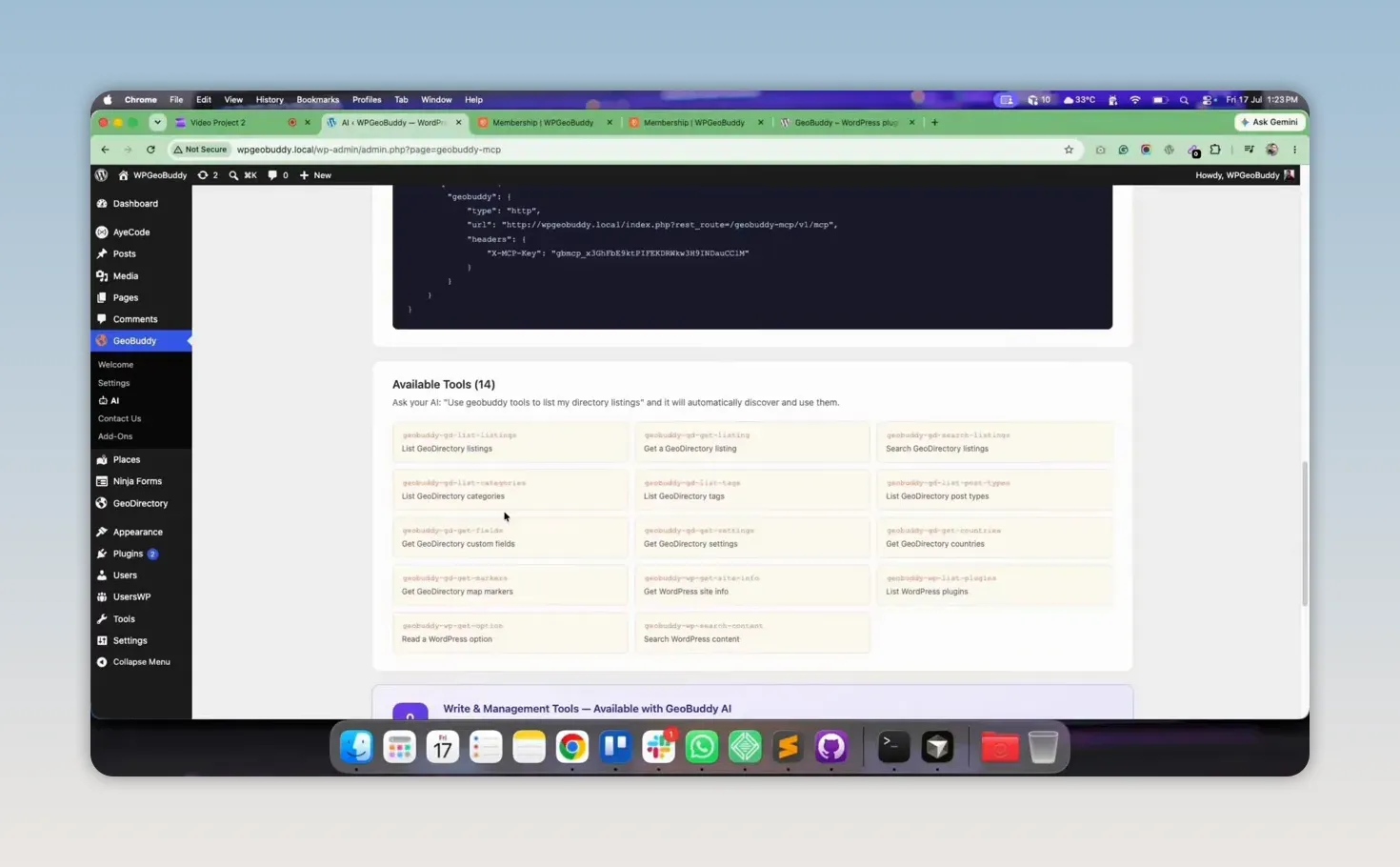Open Chrome three-dot menu
The image size is (1400, 867).
[x=1294, y=150]
